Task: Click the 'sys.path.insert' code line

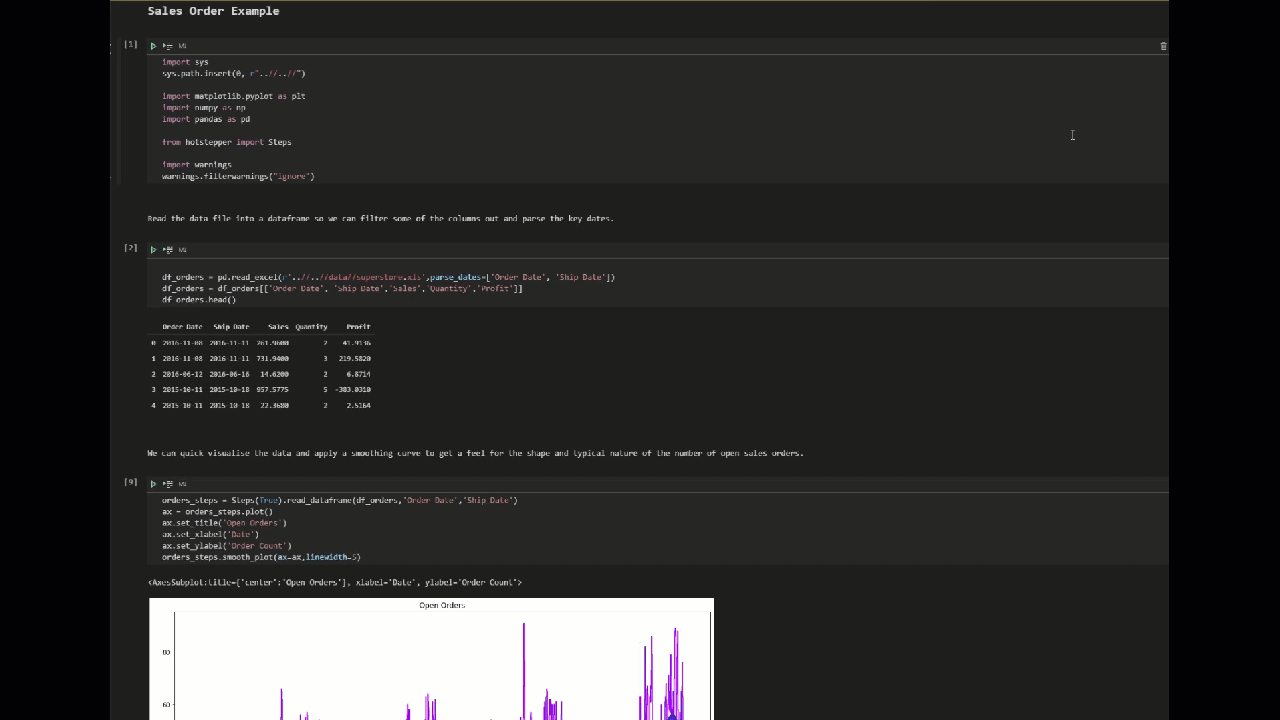Action: (233, 73)
